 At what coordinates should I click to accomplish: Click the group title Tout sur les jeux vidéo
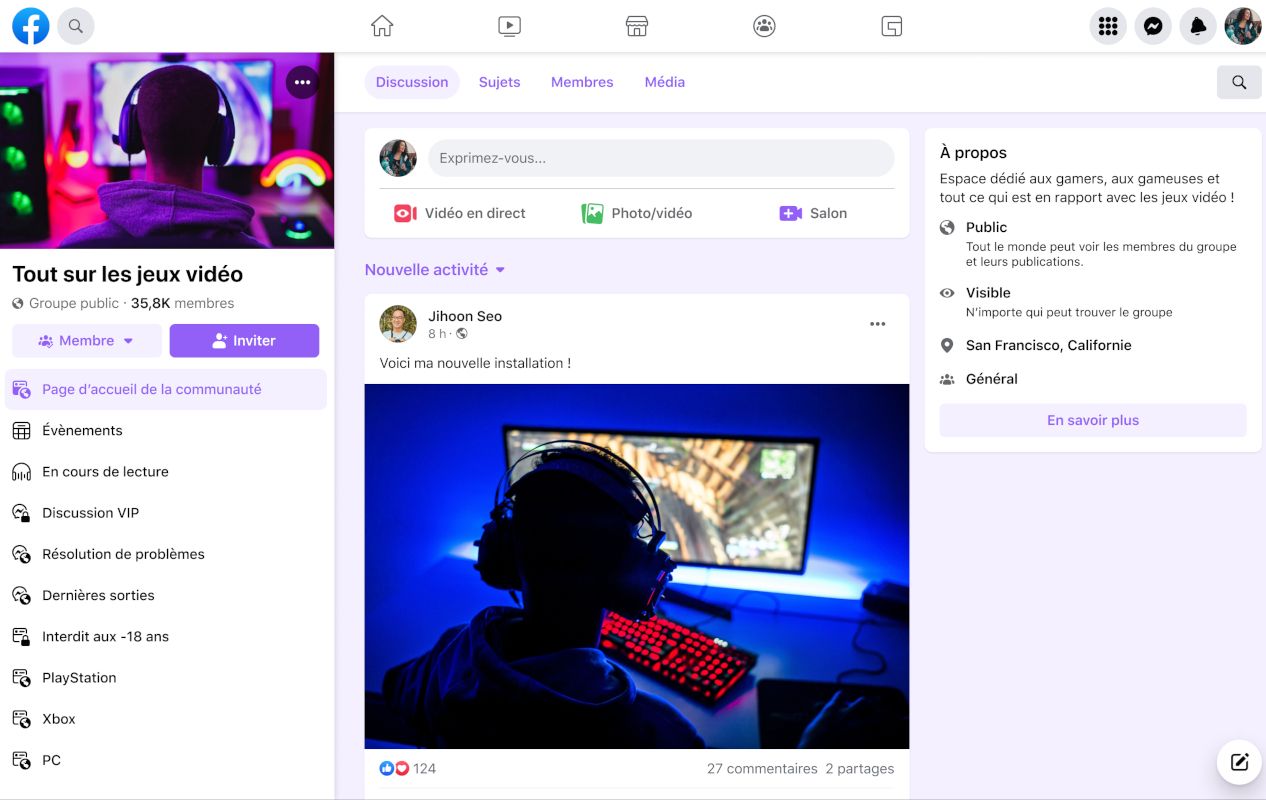click(127, 274)
